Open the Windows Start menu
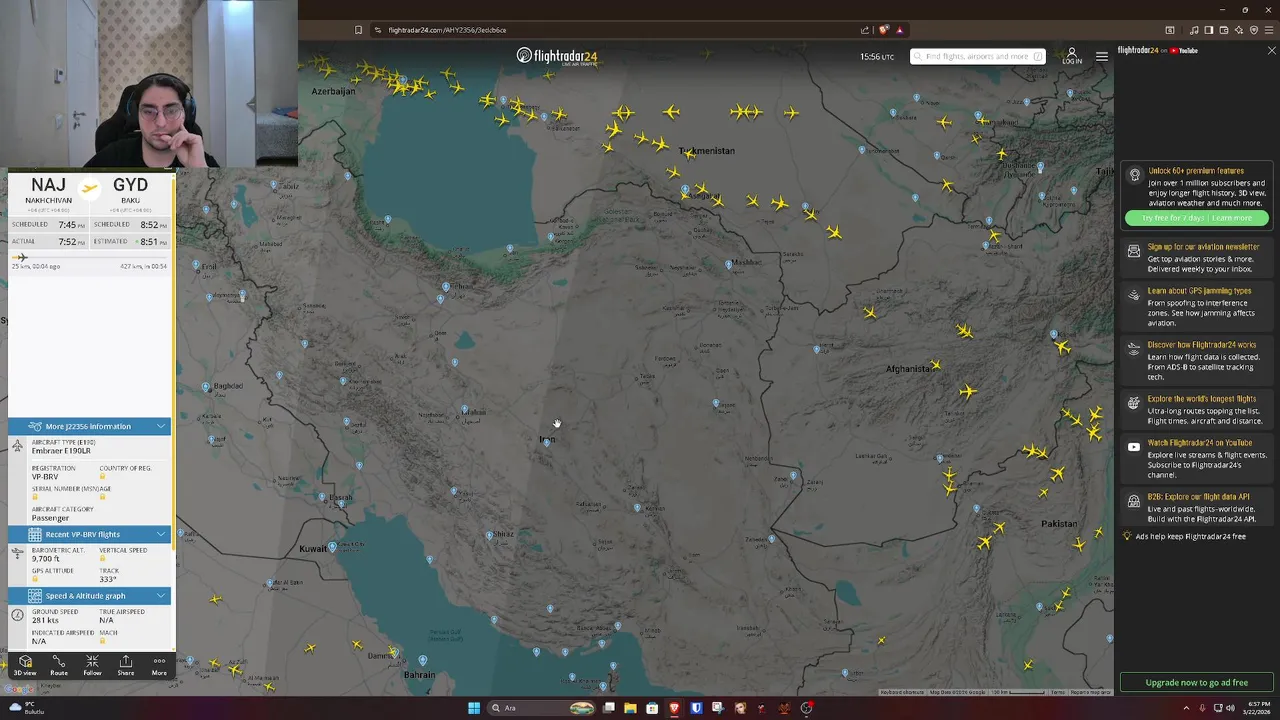Viewport: 1280px width, 720px height. (x=474, y=708)
